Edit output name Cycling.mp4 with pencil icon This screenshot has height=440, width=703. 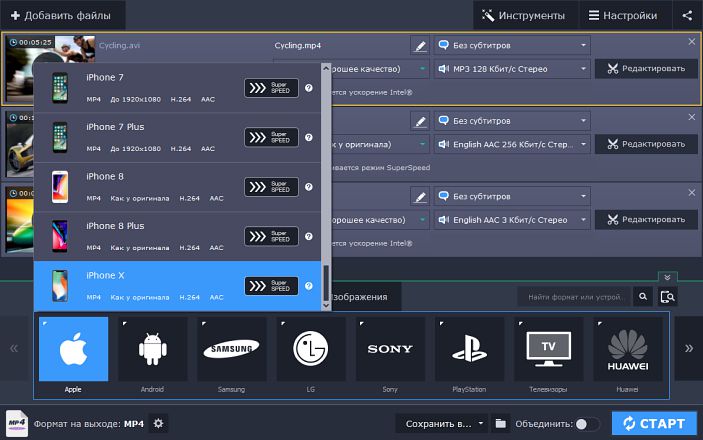420,46
